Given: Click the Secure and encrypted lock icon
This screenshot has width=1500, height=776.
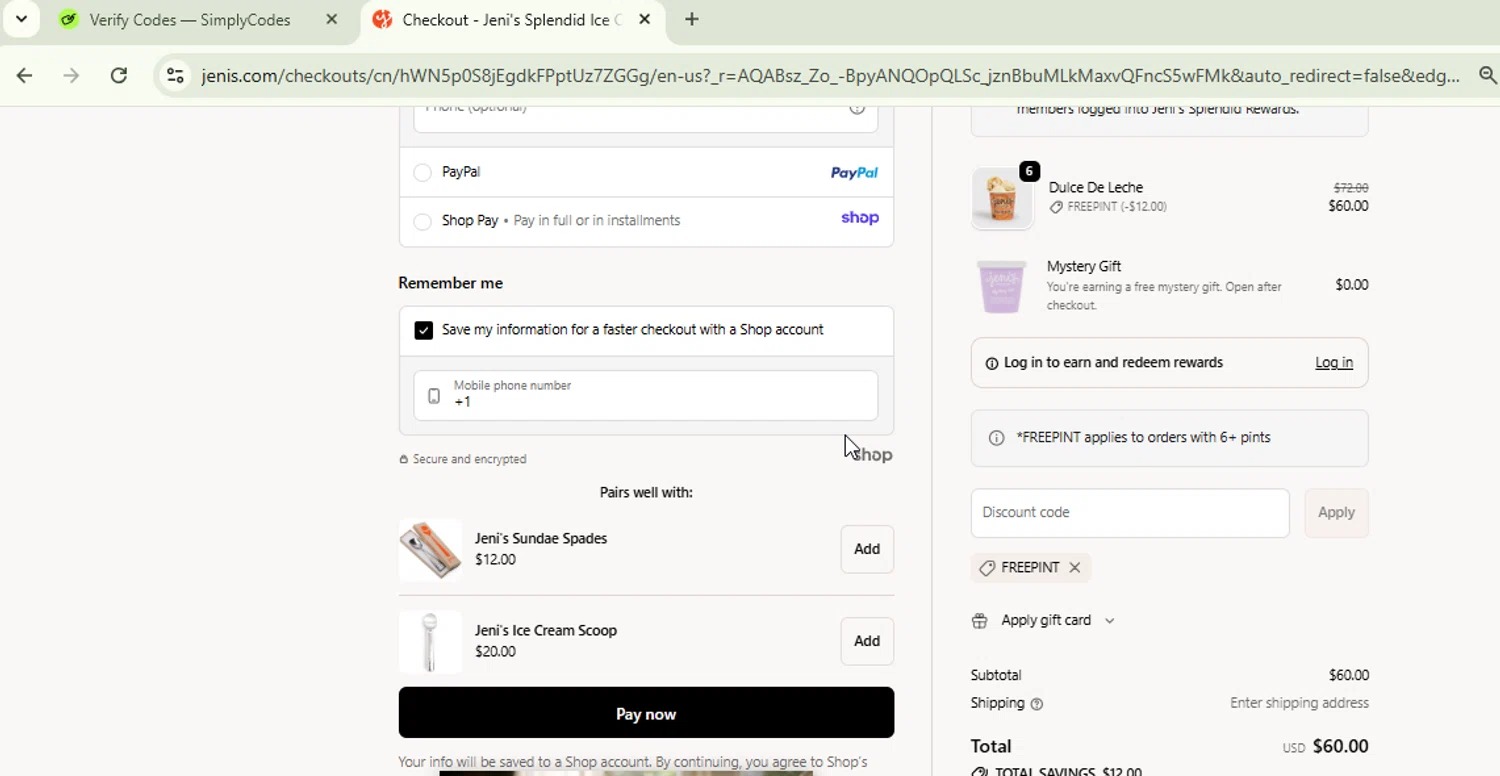Looking at the screenshot, I should (x=404, y=459).
